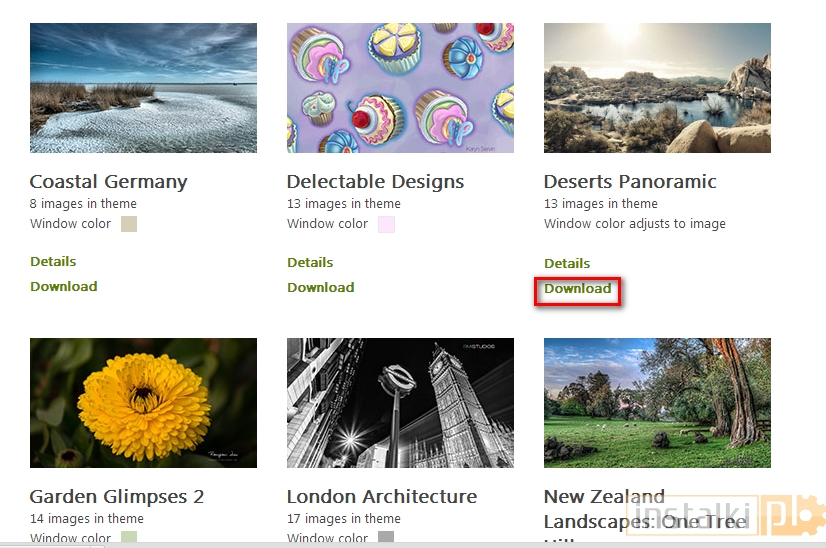The width and height of the screenshot is (826, 548).
Task: Select the Deserts Panoramic theme title
Action: 630,182
